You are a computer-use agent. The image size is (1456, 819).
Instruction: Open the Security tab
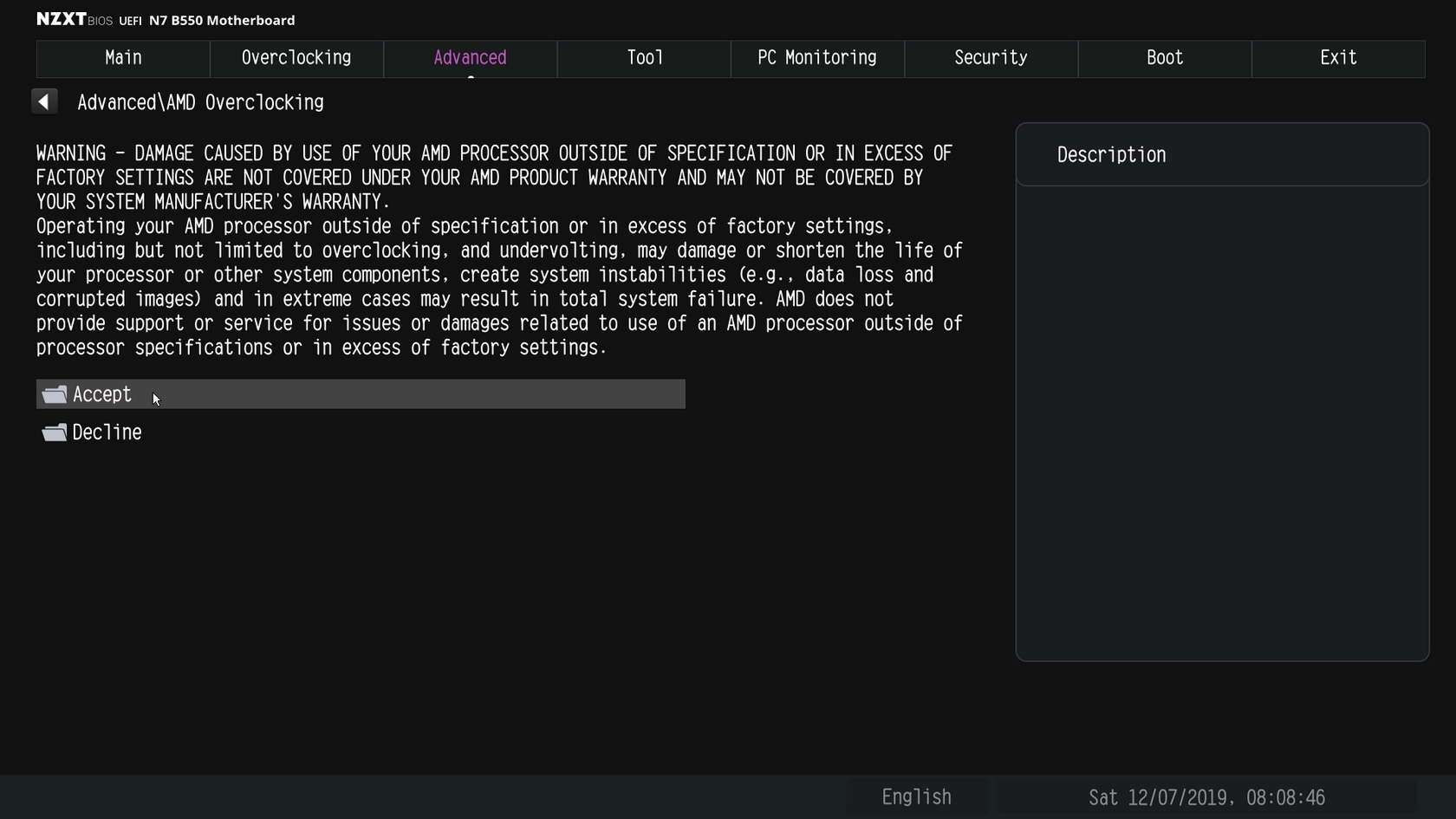pyautogui.click(x=991, y=58)
